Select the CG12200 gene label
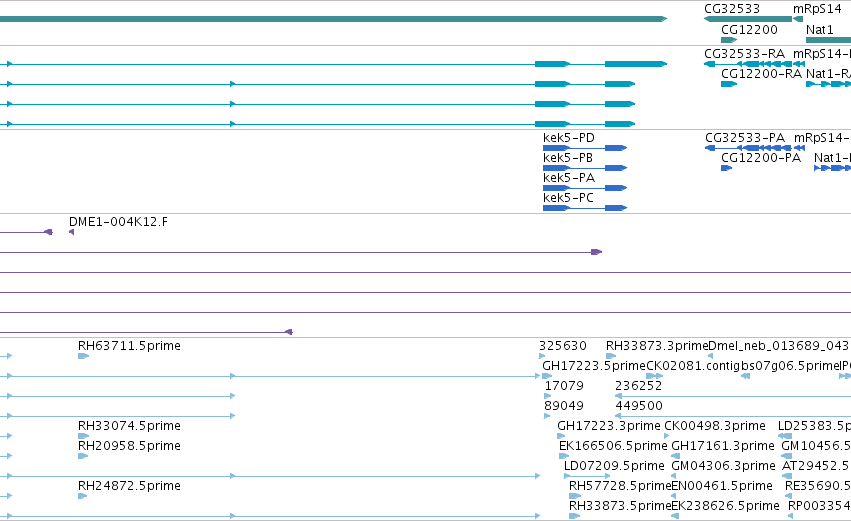Viewport: 851px width, 521px height. (749, 30)
